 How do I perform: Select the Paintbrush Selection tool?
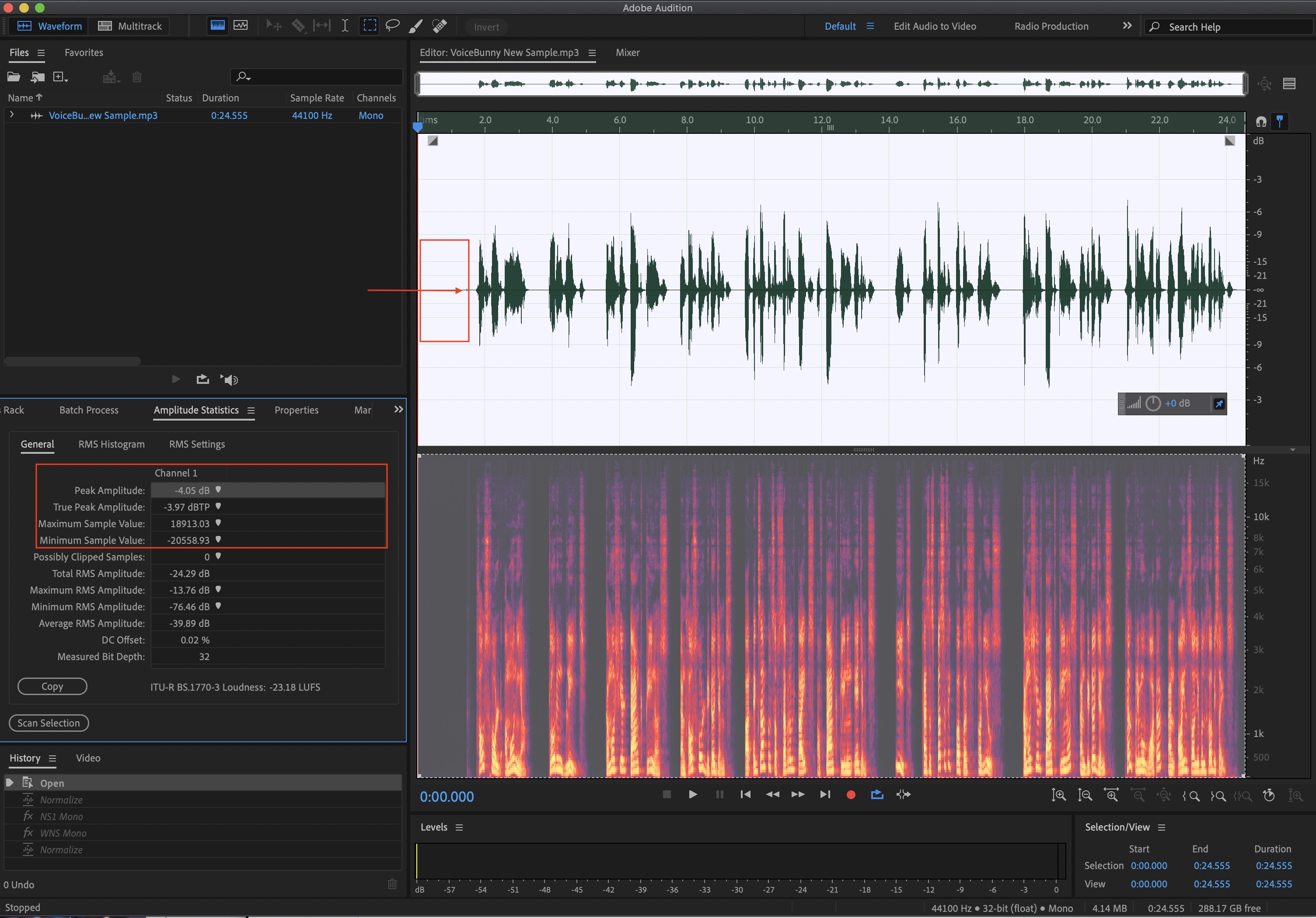(x=415, y=26)
